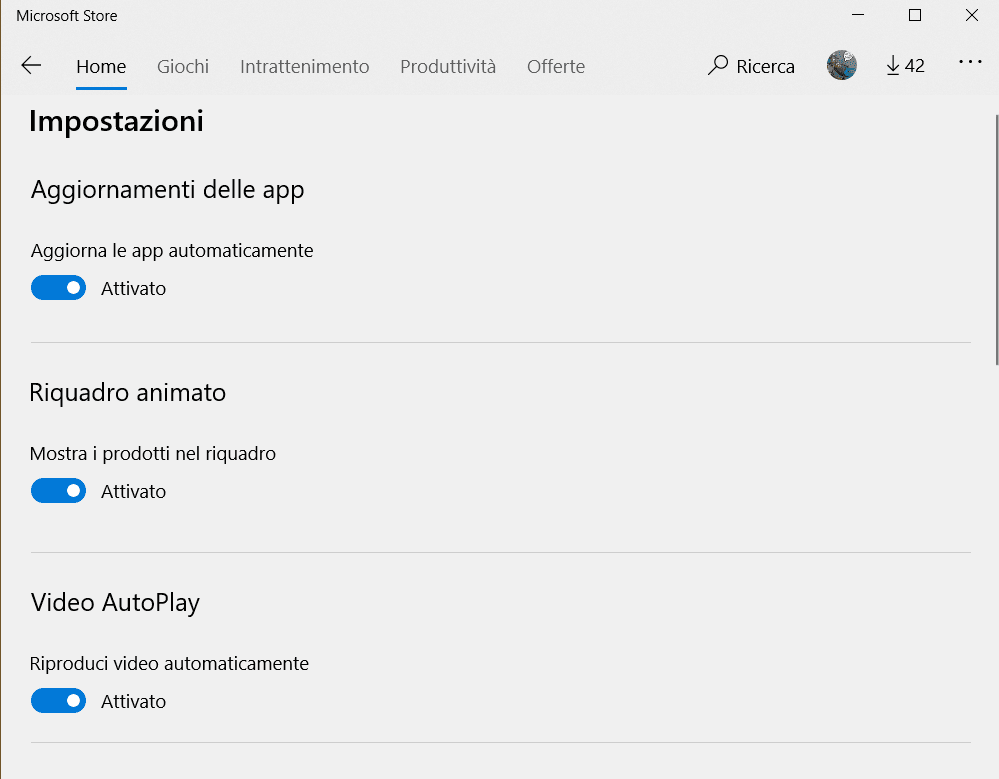Image resolution: width=999 pixels, height=779 pixels.
Task: Select the Intrattenimento tab
Action: coord(304,67)
